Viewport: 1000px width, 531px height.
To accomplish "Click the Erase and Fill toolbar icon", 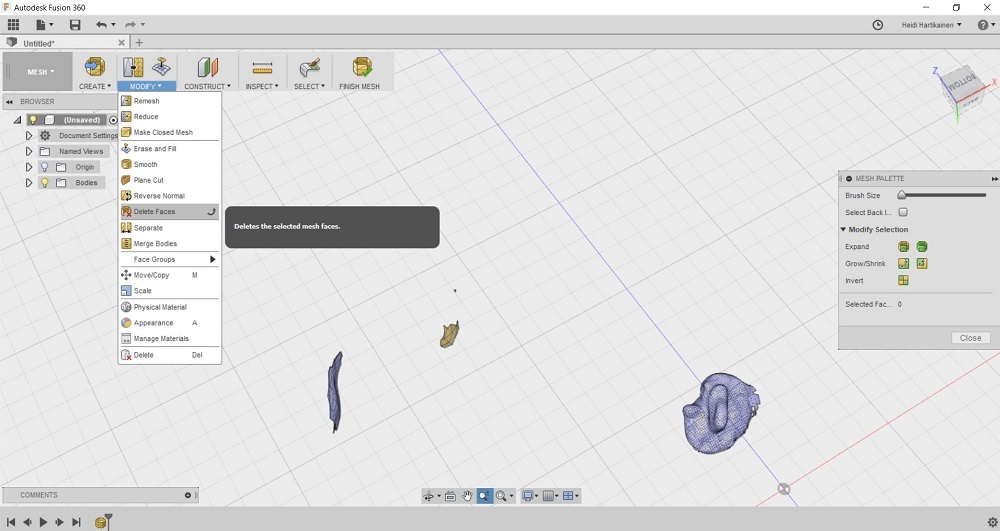I will click(161, 67).
